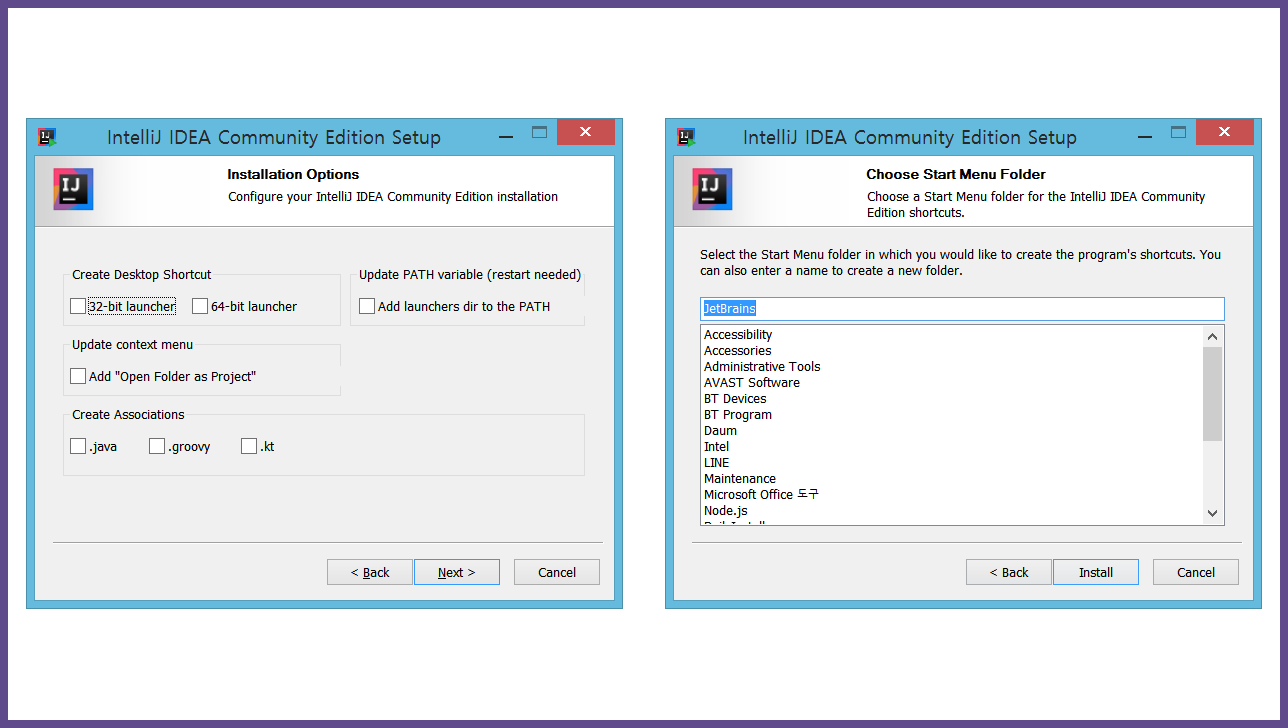This screenshot has width=1288, height=728.
Task: Minimize the Installation Options window
Action: click(x=508, y=134)
